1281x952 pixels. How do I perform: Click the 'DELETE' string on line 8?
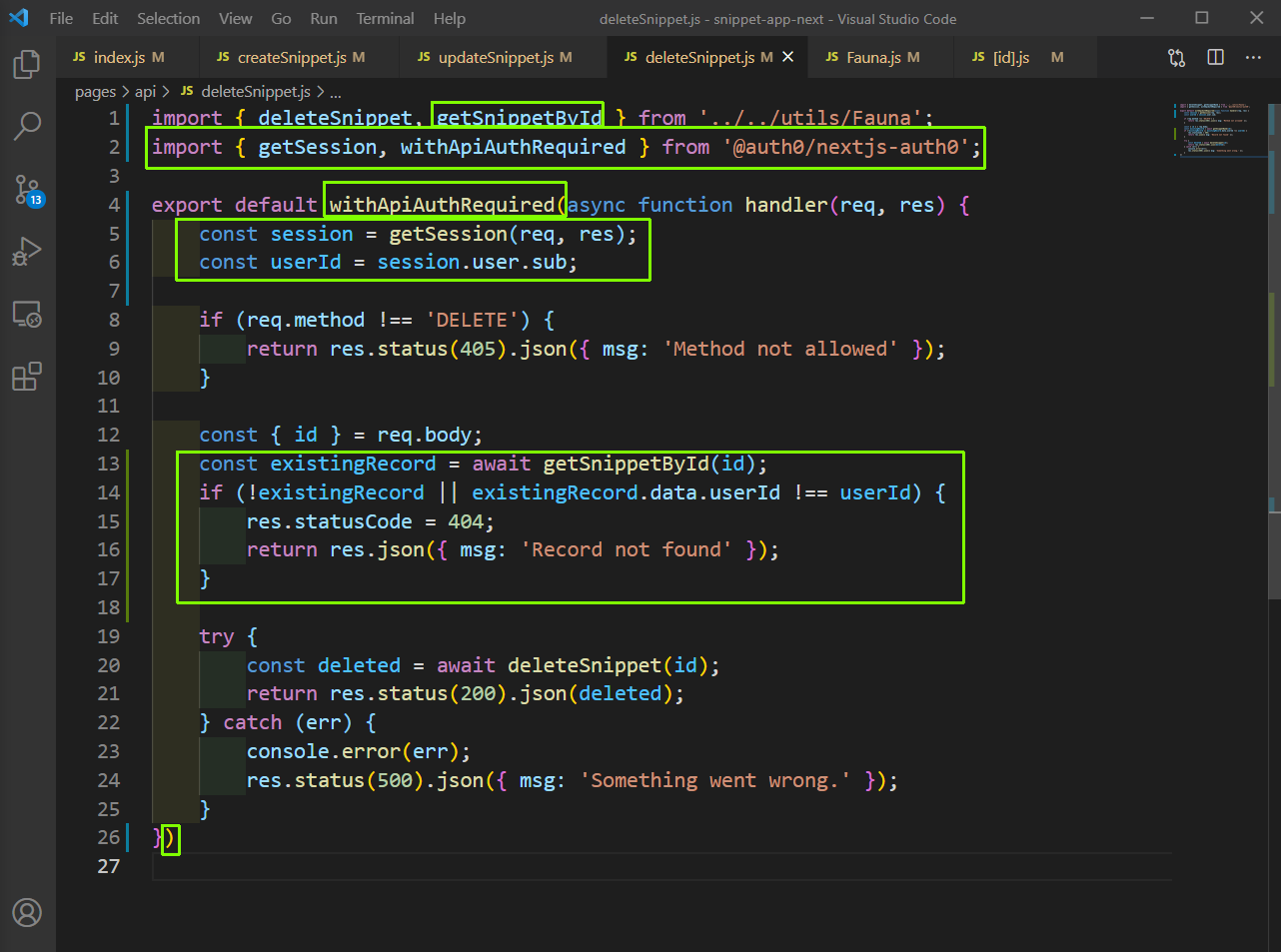click(x=478, y=320)
